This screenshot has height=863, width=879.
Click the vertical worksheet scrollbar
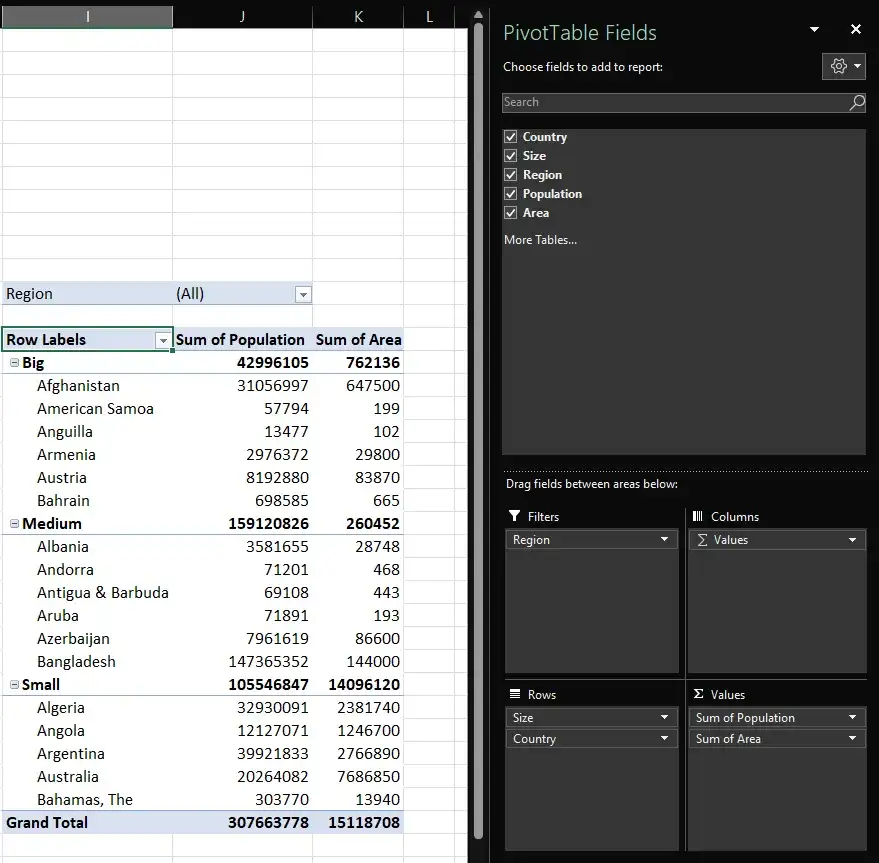click(478, 430)
